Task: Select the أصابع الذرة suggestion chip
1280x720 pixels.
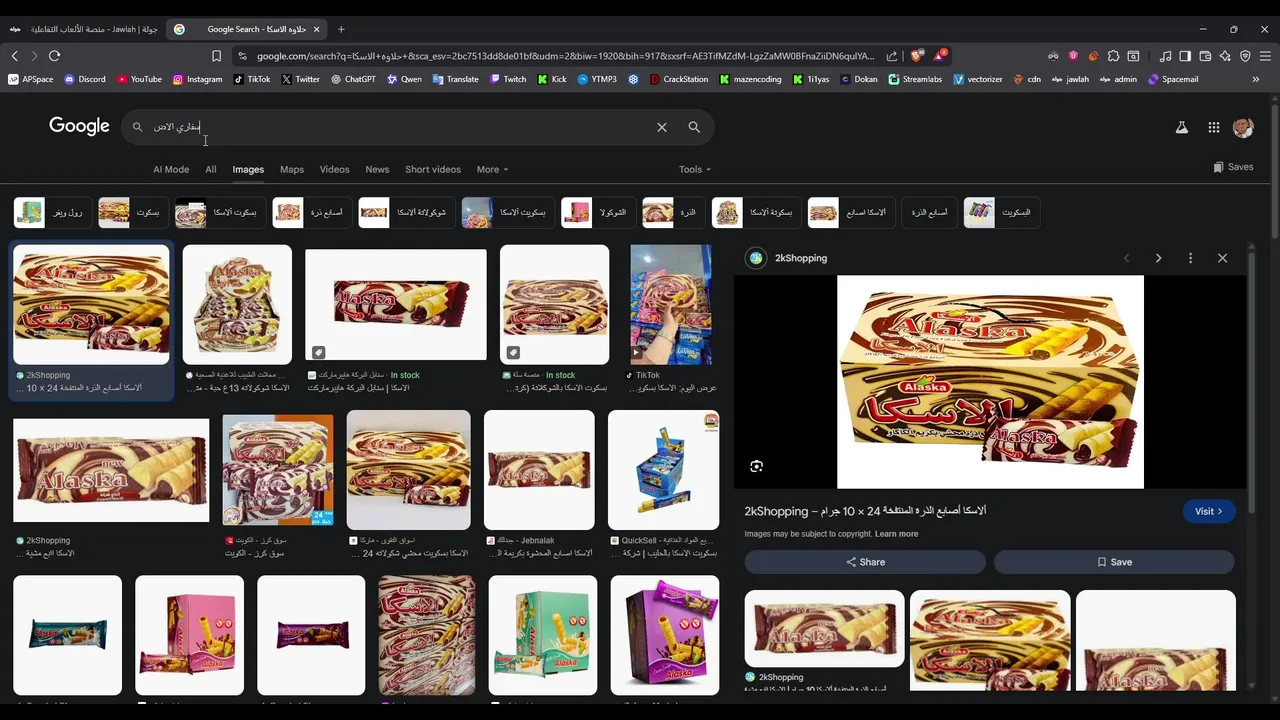Action: [929, 212]
